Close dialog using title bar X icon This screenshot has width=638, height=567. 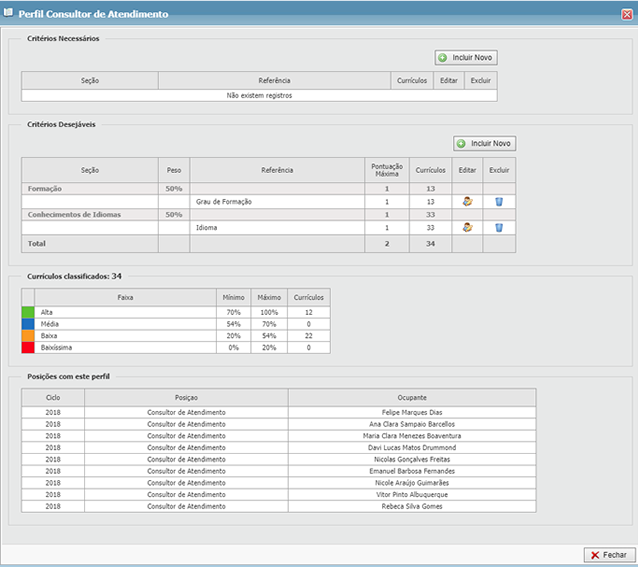(626, 14)
